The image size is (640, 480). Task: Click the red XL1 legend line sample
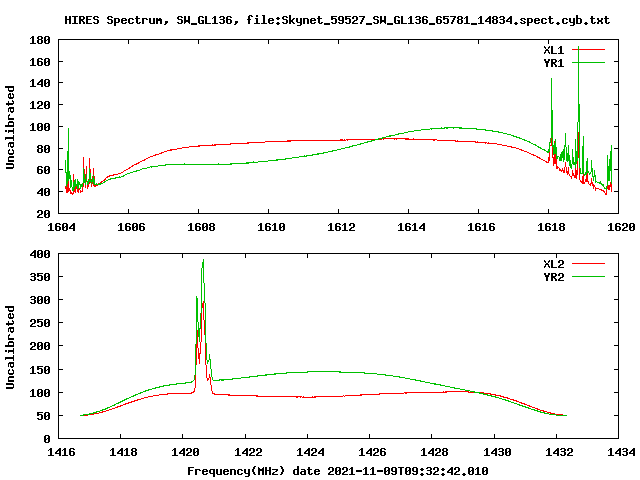tap(588, 49)
